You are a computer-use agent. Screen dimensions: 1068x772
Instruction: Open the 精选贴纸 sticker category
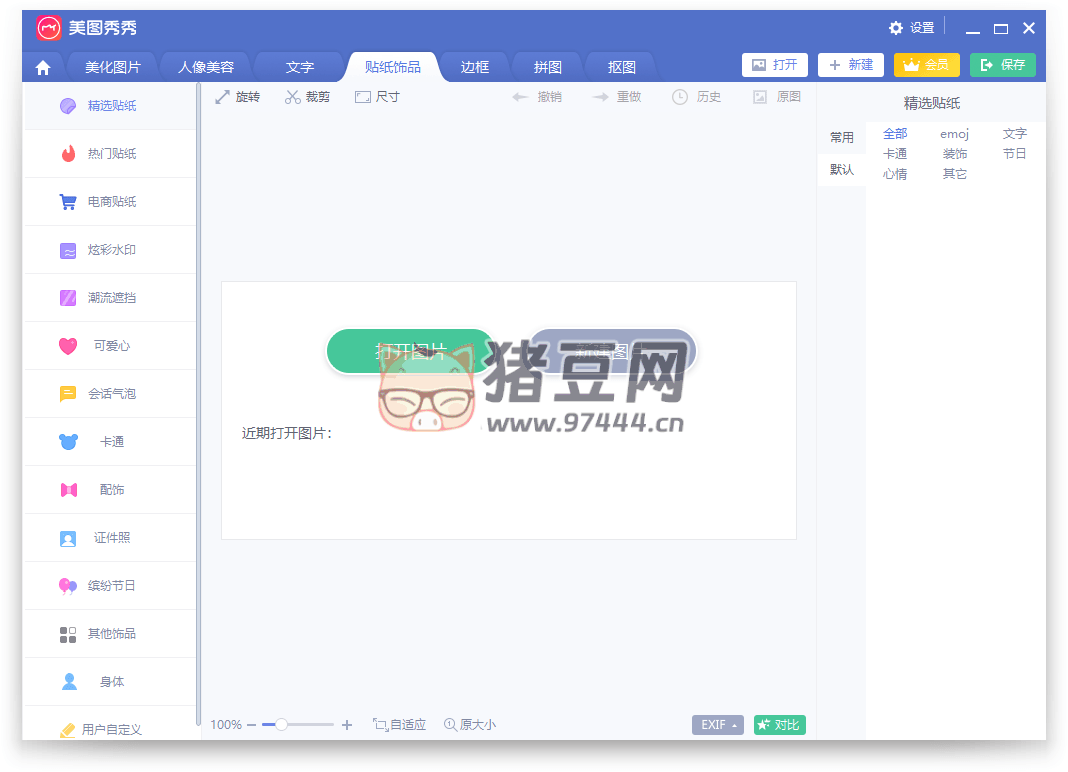[x=110, y=106]
